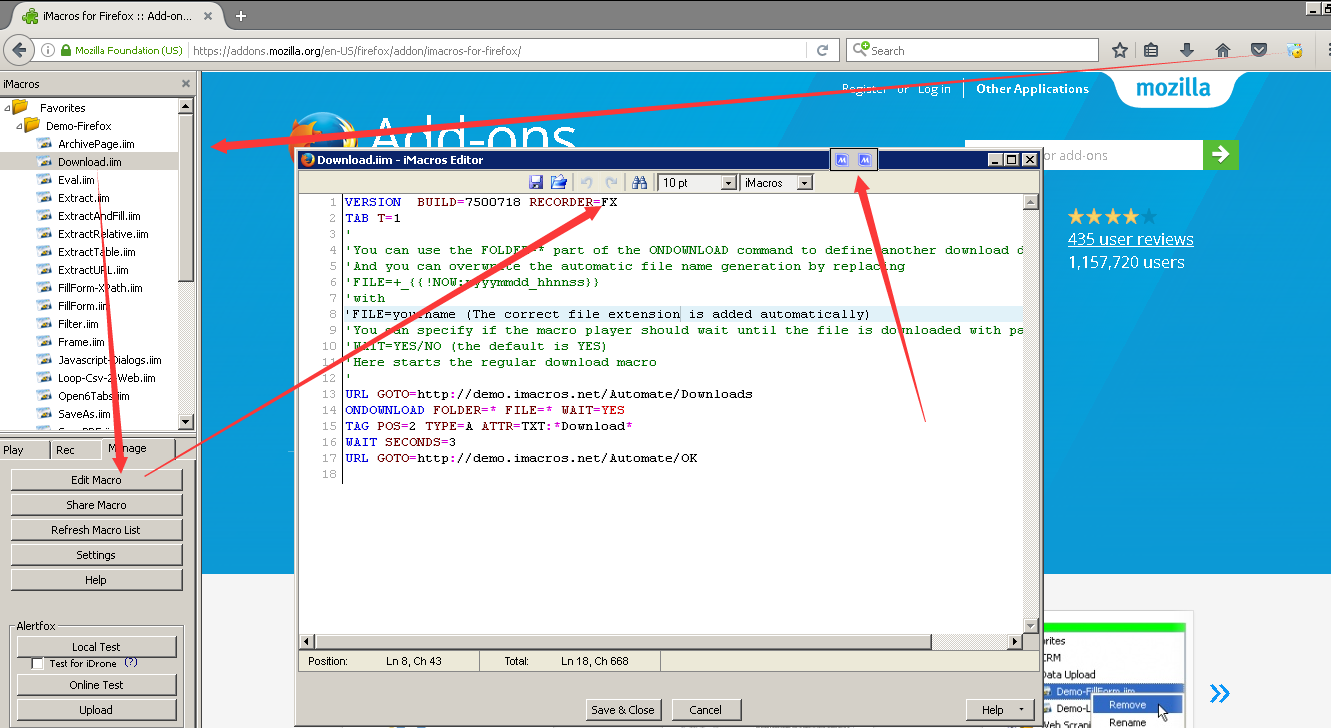The width and height of the screenshot is (1331, 728).
Task: Check the Test for iDrone checkbox
Action: point(38,664)
